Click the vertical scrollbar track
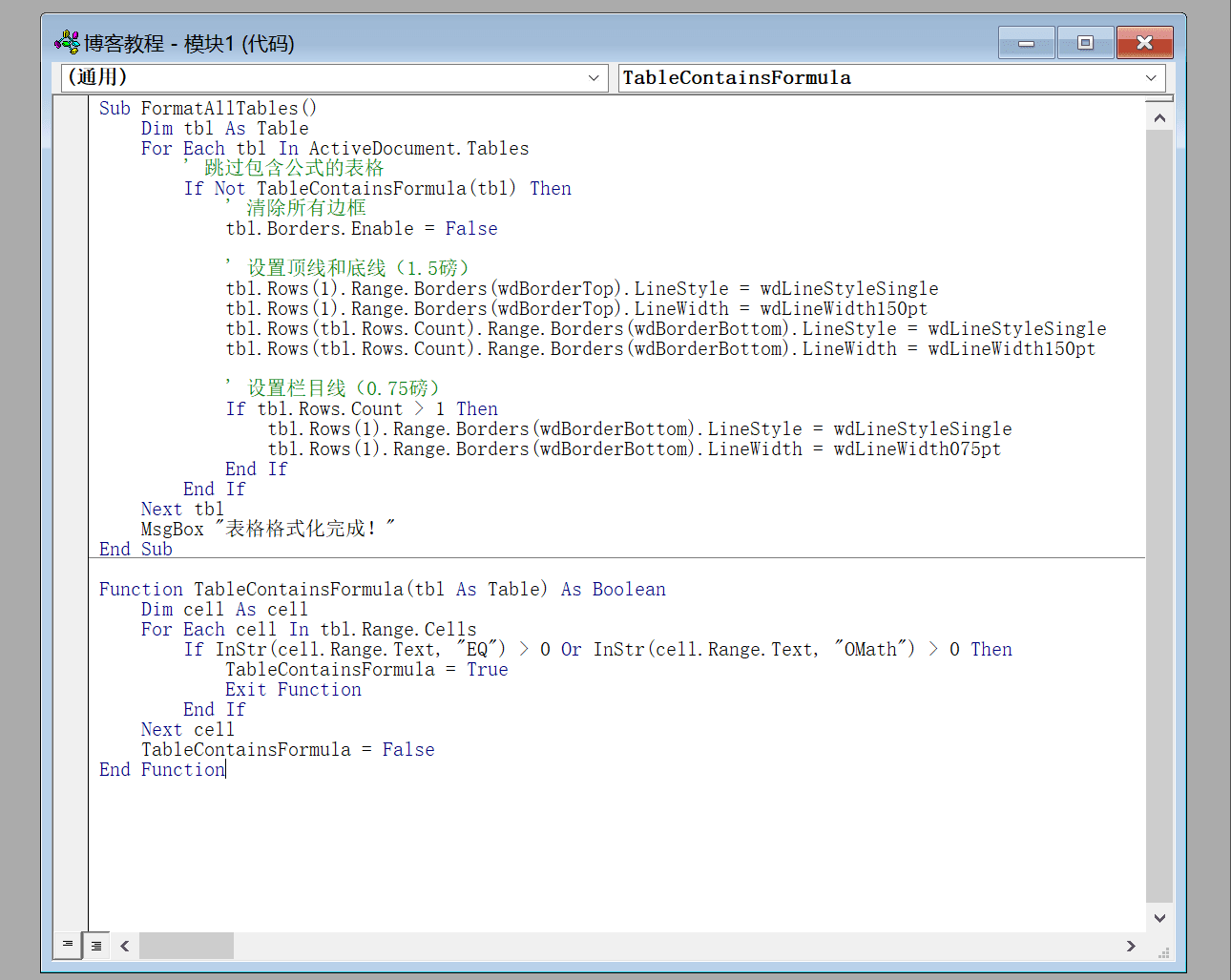This screenshot has height=980, width=1231. tap(1159, 515)
